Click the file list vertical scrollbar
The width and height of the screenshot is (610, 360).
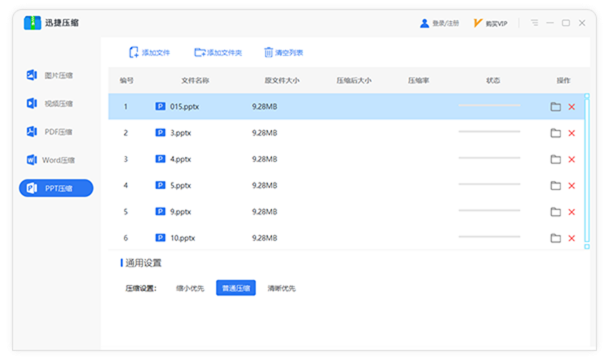click(587, 171)
